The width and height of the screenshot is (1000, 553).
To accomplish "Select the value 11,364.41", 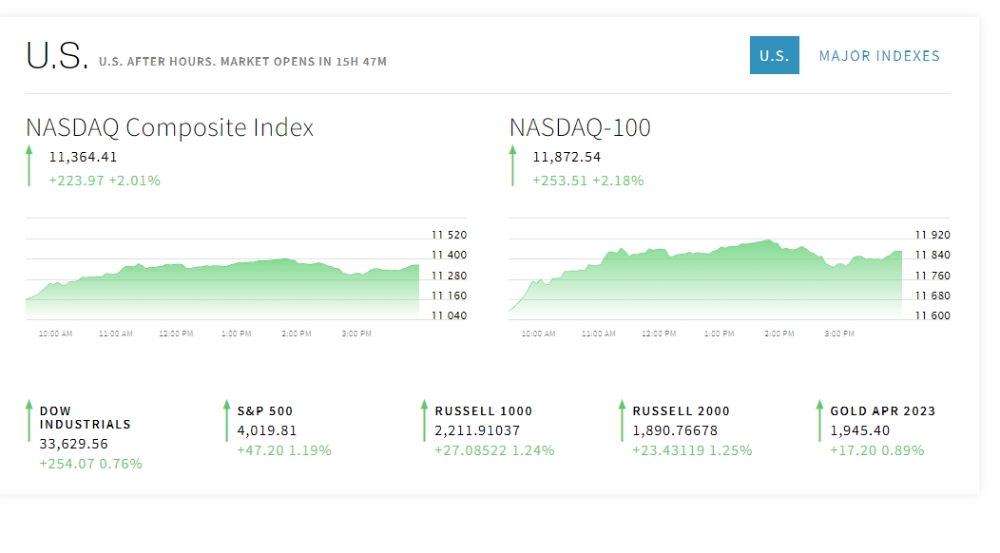I will (83, 157).
